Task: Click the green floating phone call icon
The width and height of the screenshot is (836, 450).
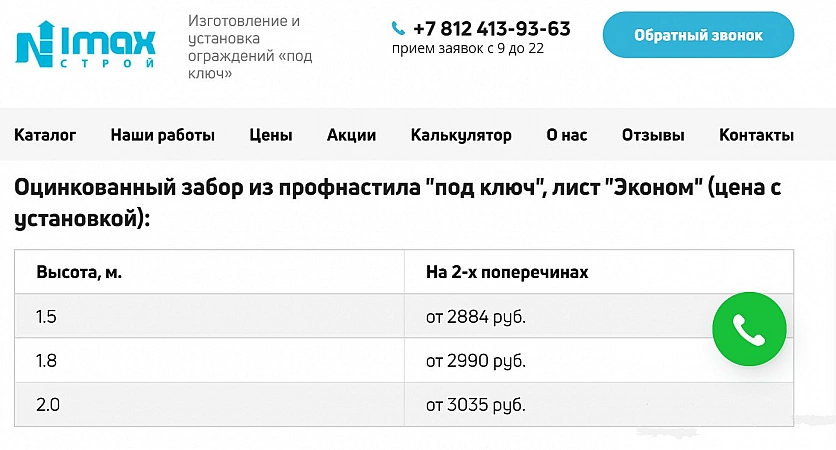Action: click(x=749, y=329)
